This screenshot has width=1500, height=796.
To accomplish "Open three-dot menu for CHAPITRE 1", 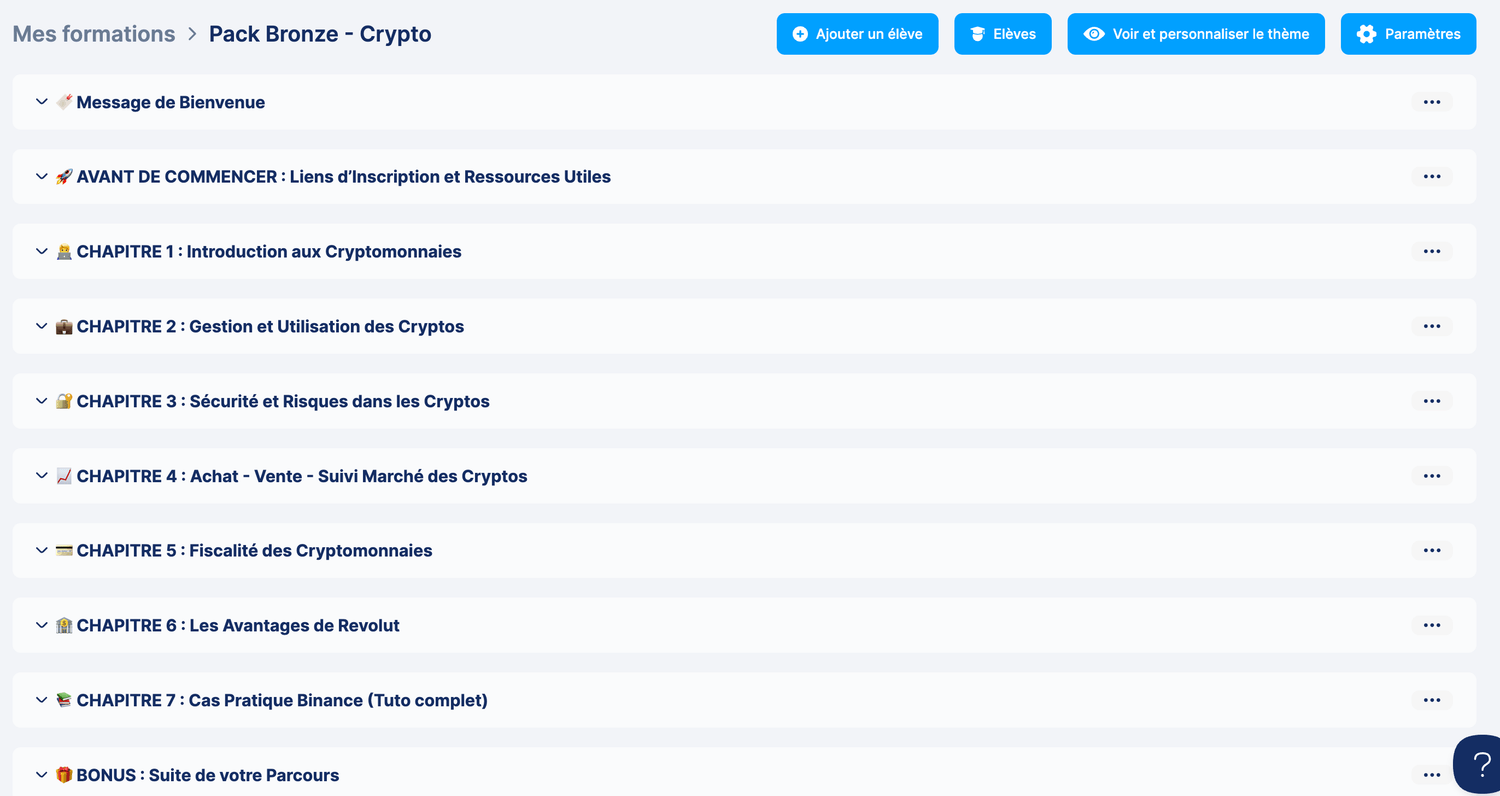I will tap(1432, 252).
